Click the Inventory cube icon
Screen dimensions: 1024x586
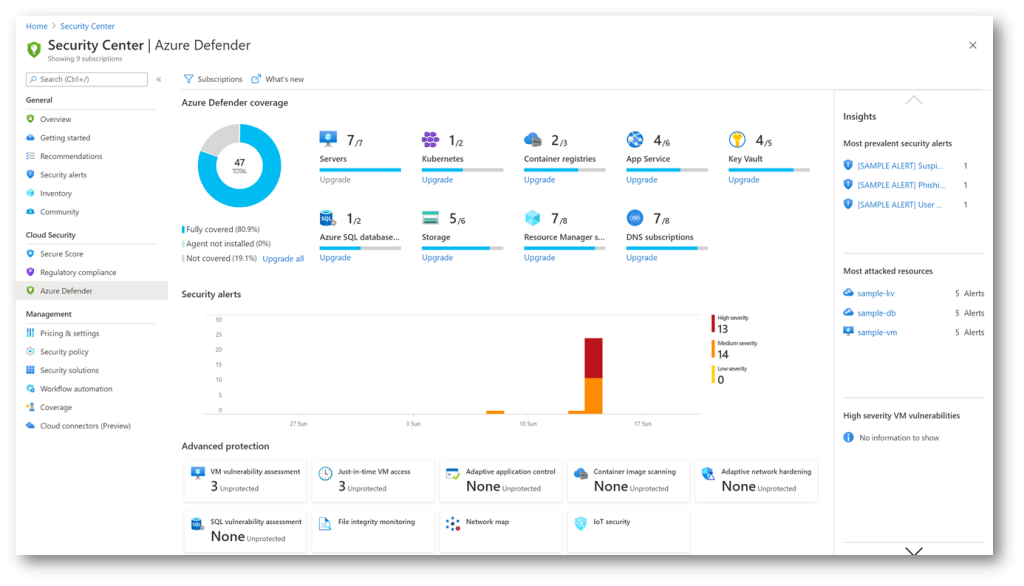(x=30, y=193)
